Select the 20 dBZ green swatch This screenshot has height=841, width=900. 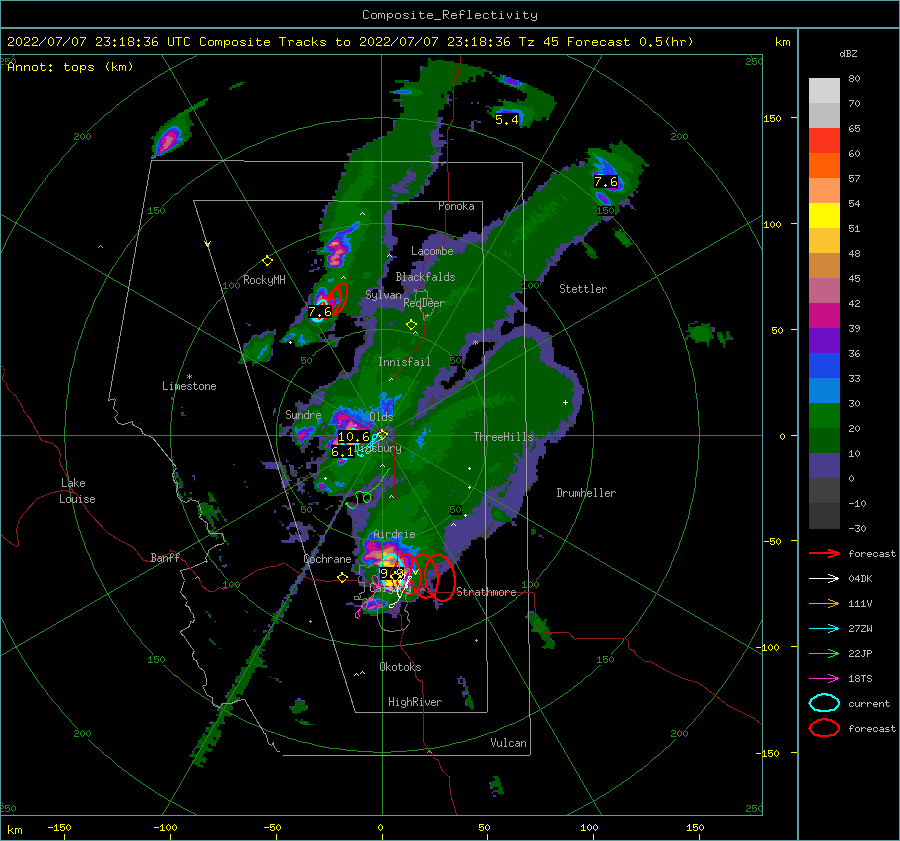[x=824, y=416]
